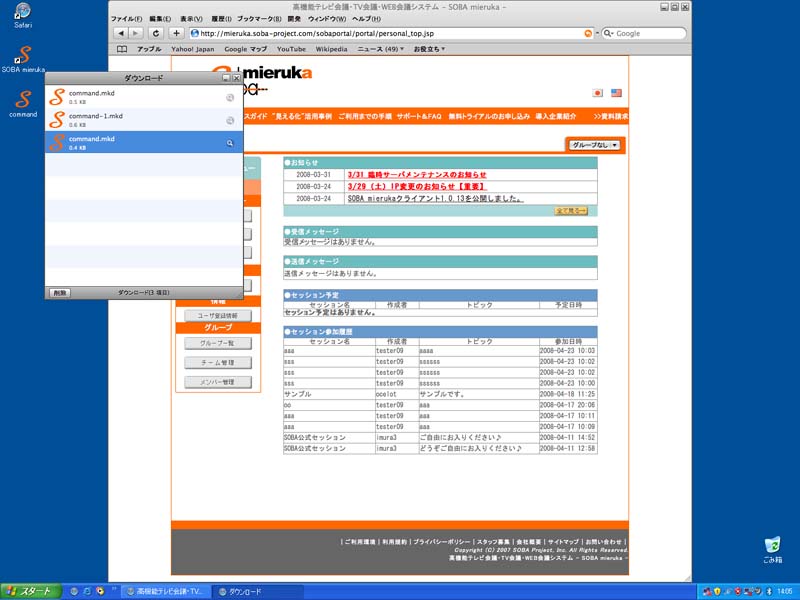Open 編集(E) menu
Viewport: 800px width, 600px height.
tap(160, 19)
